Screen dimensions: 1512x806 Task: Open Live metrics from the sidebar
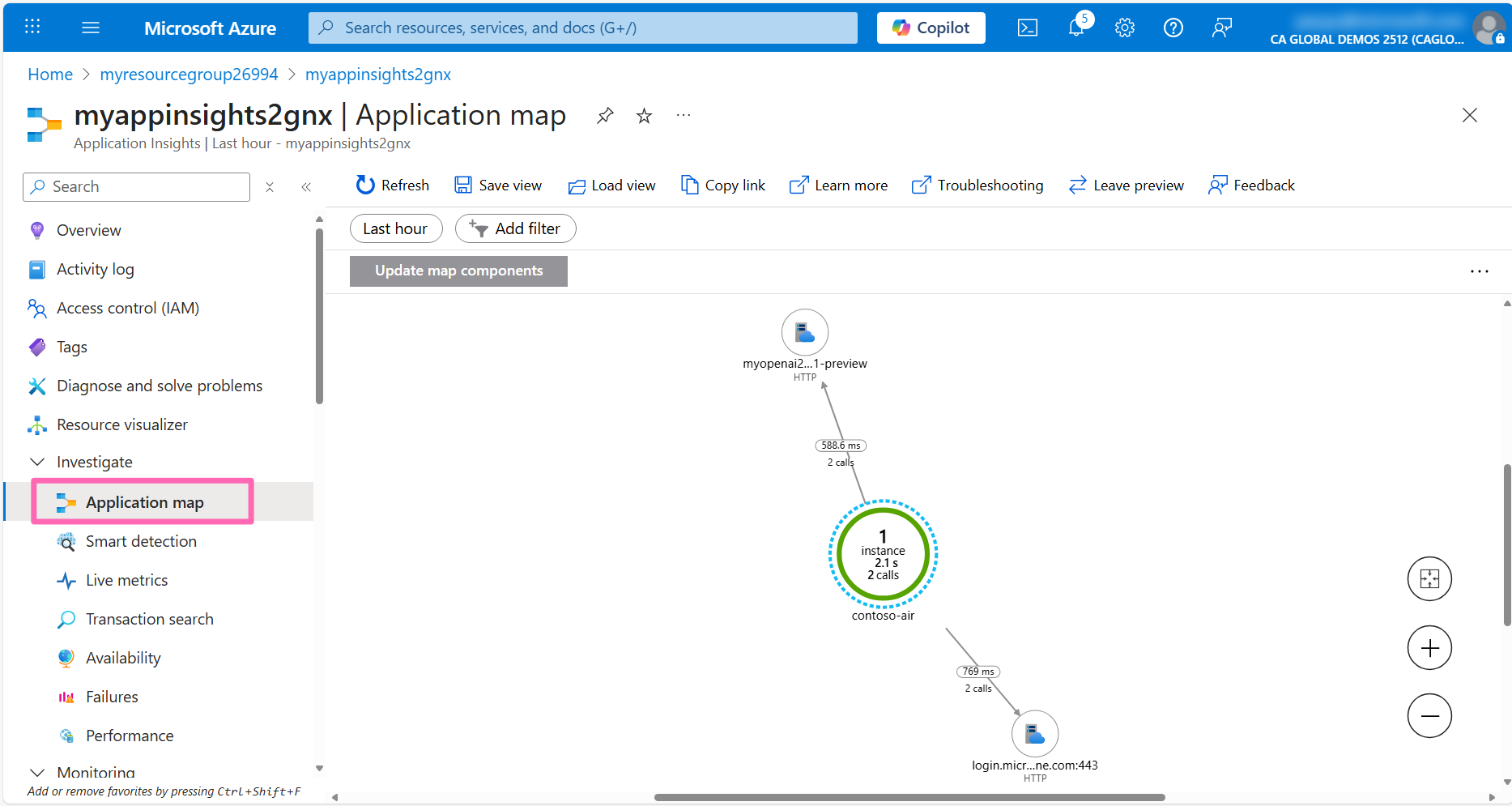click(x=126, y=580)
